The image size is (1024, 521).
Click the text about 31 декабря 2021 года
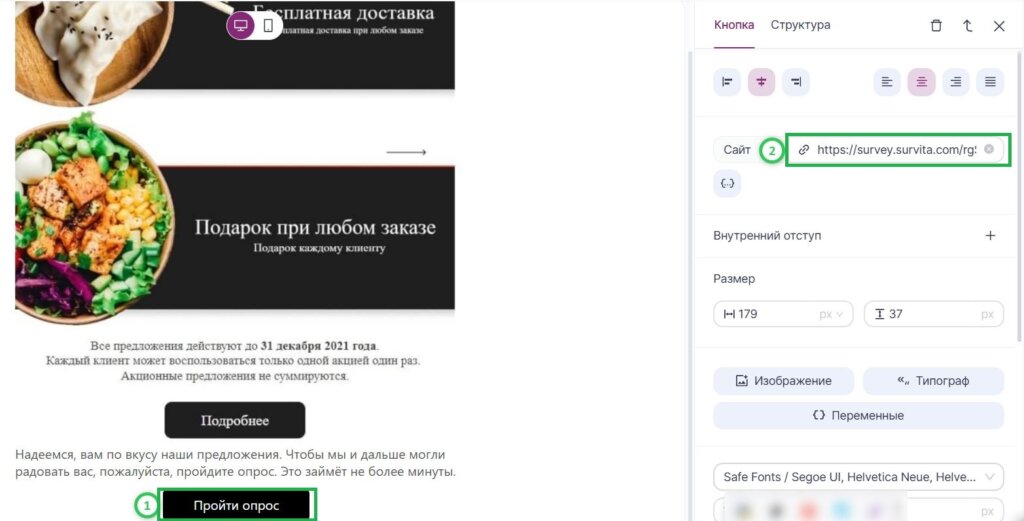click(x=234, y=346)
